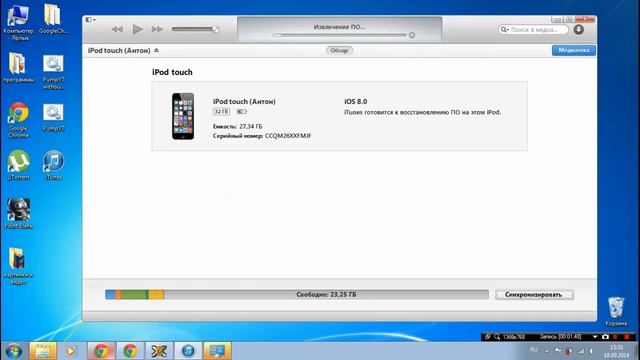Click the iPod touch device image
This screenshot has height=360, width=640.
point(183,116)
